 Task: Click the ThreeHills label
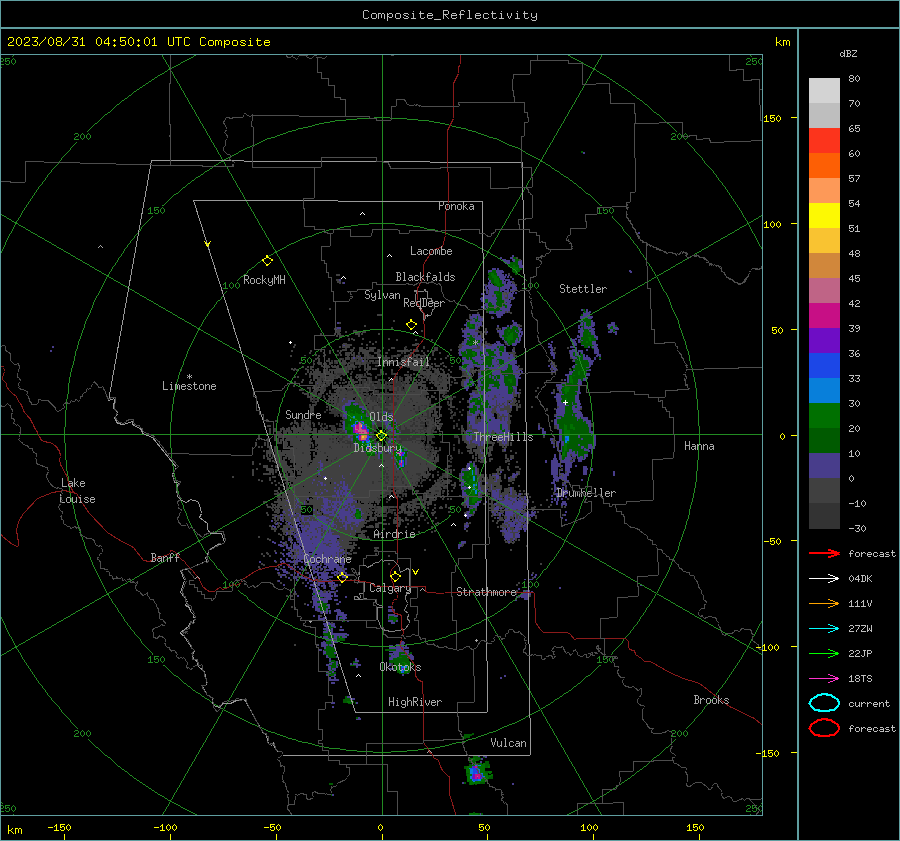[x=503, y=437]
